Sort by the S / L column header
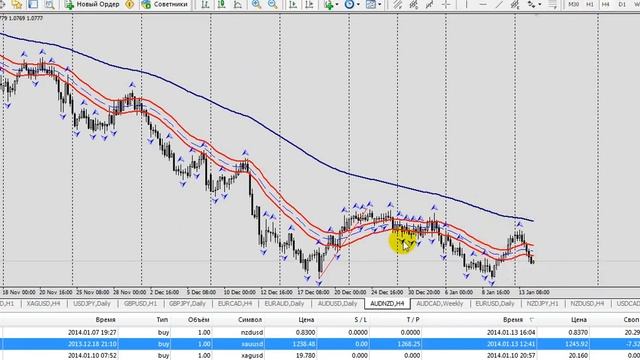The height and width of the screenshot is (360, 640). pyautogui.click(x=360, y=320)
